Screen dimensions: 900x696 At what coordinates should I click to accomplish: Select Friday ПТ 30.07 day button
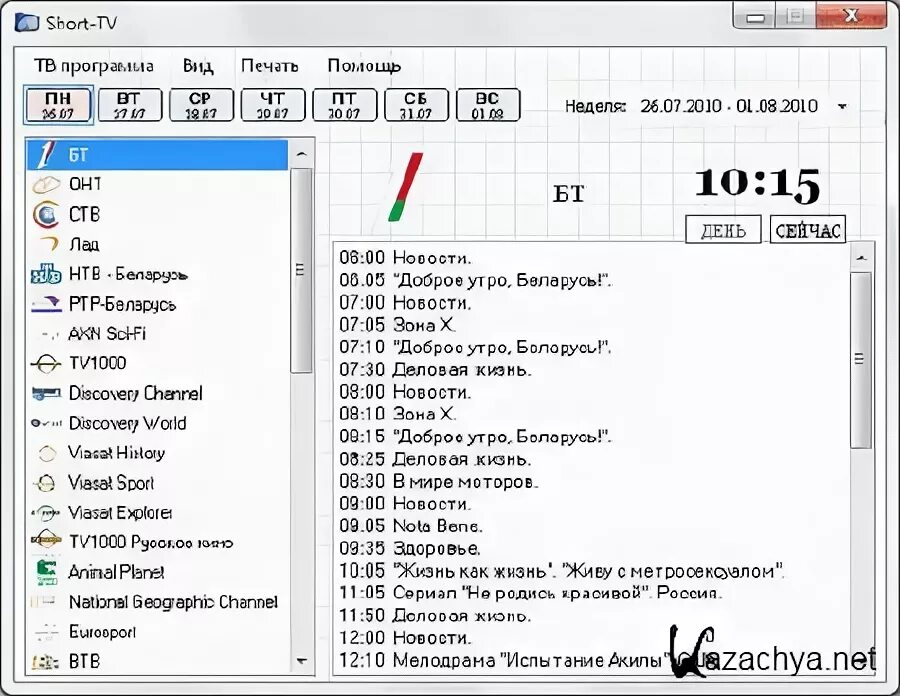click(x=344, y=105)
